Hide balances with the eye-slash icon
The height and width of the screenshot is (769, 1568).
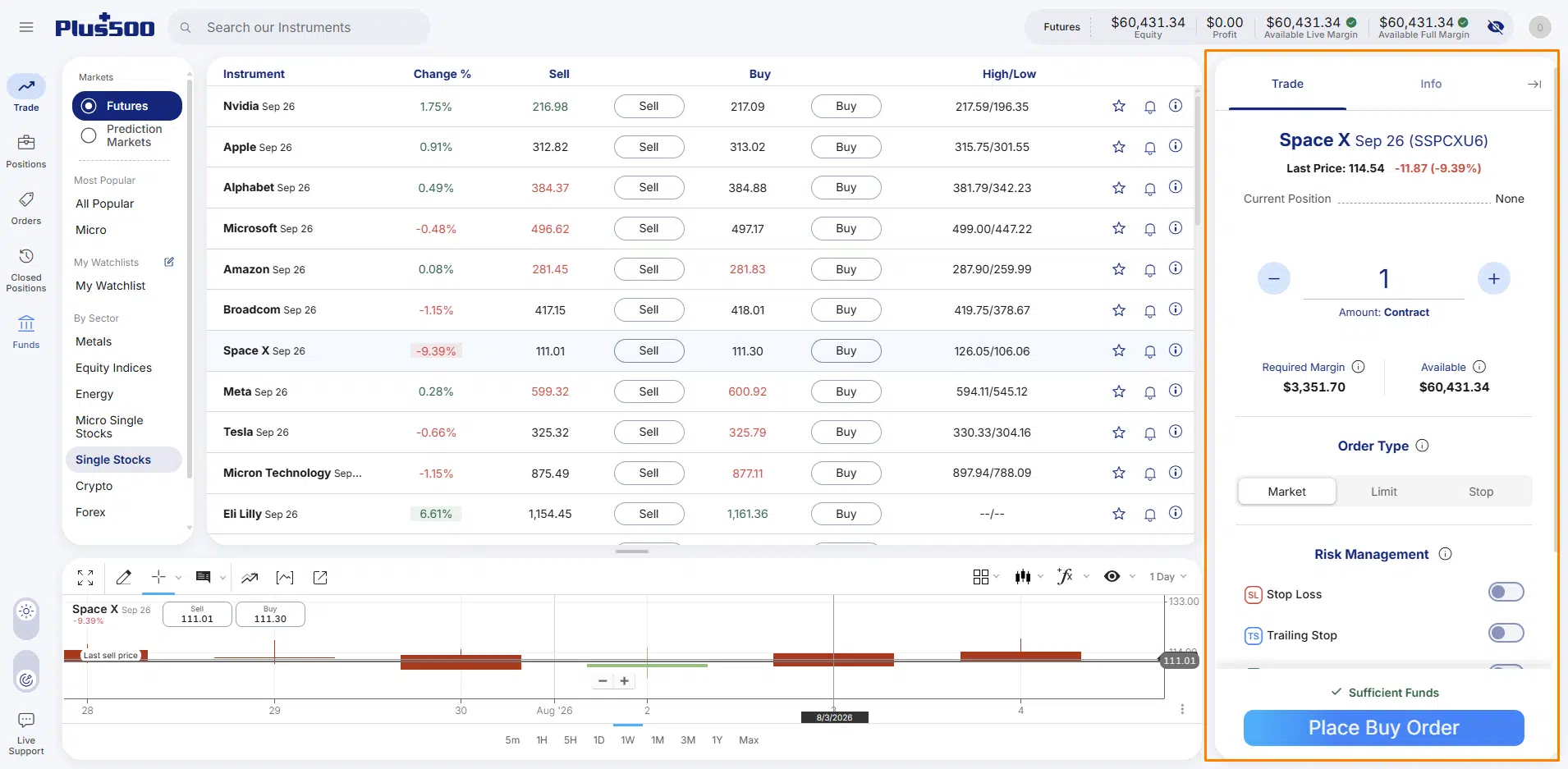click(1496, 27)
